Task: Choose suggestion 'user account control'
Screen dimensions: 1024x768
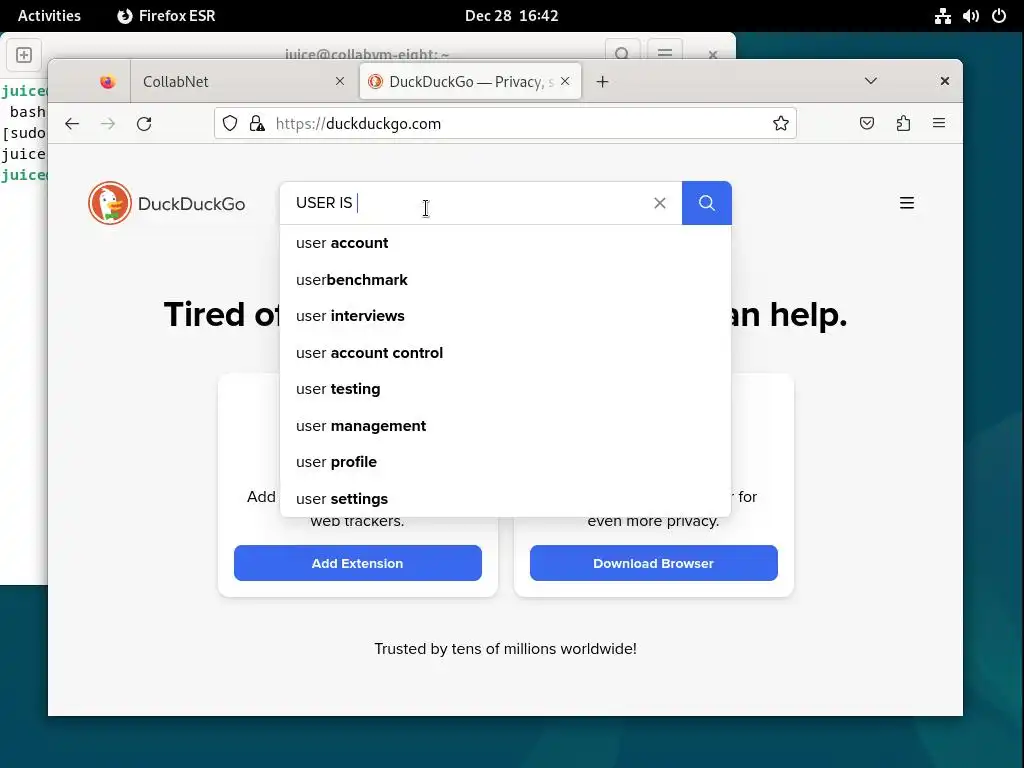Action: (505, 353)
